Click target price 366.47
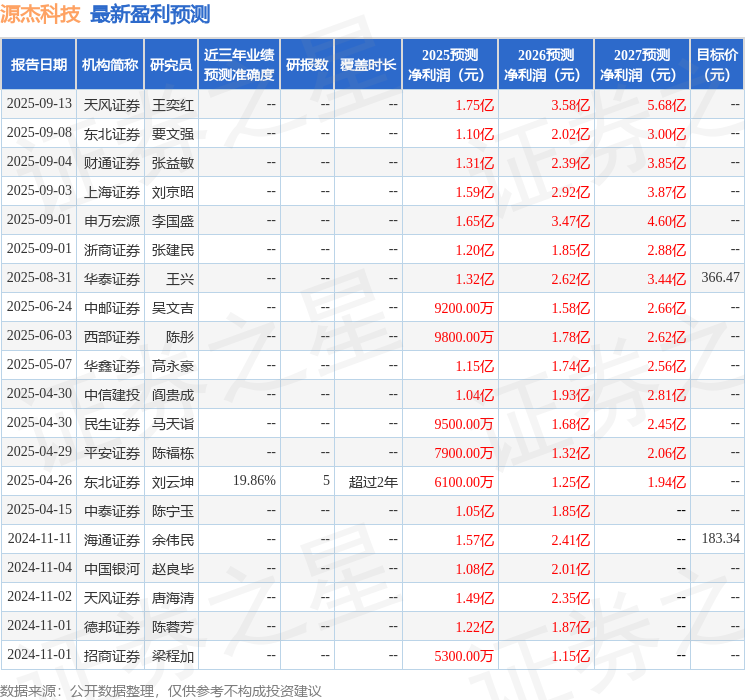Screen dimensions: 745x700 click(720, 278)
